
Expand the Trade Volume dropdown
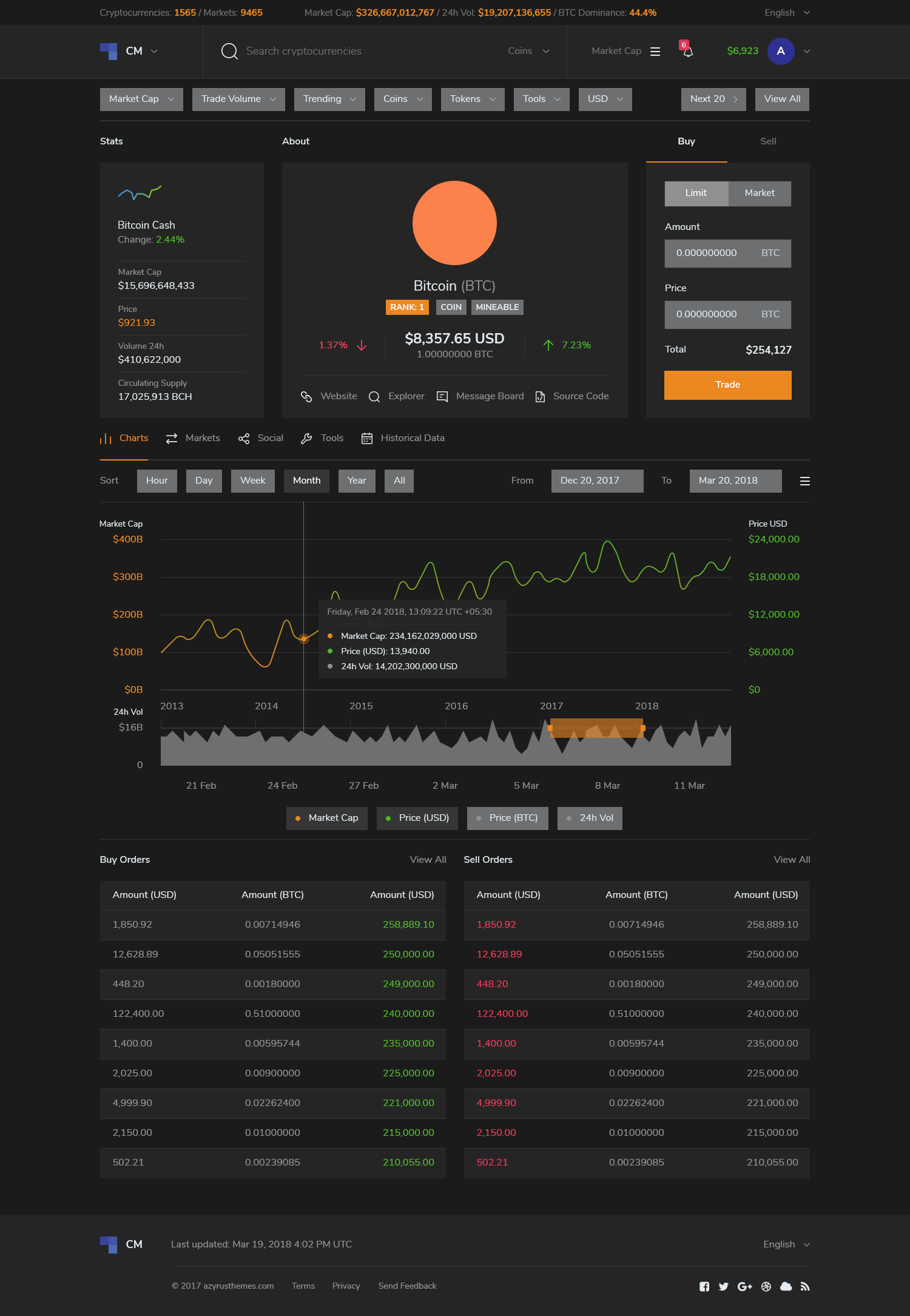[238, 100]
